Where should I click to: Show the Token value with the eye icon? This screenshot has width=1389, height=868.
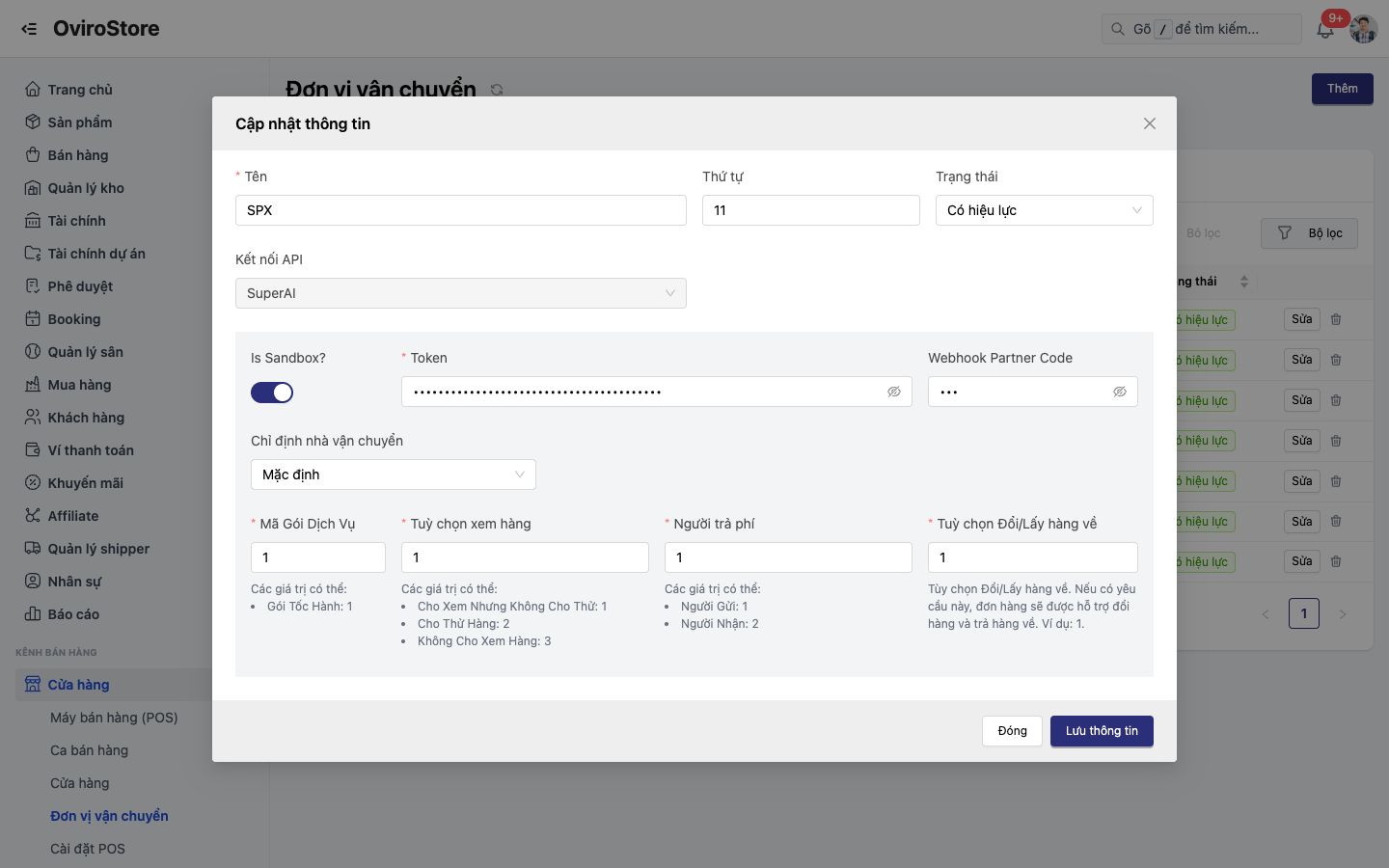click(894, 392)
